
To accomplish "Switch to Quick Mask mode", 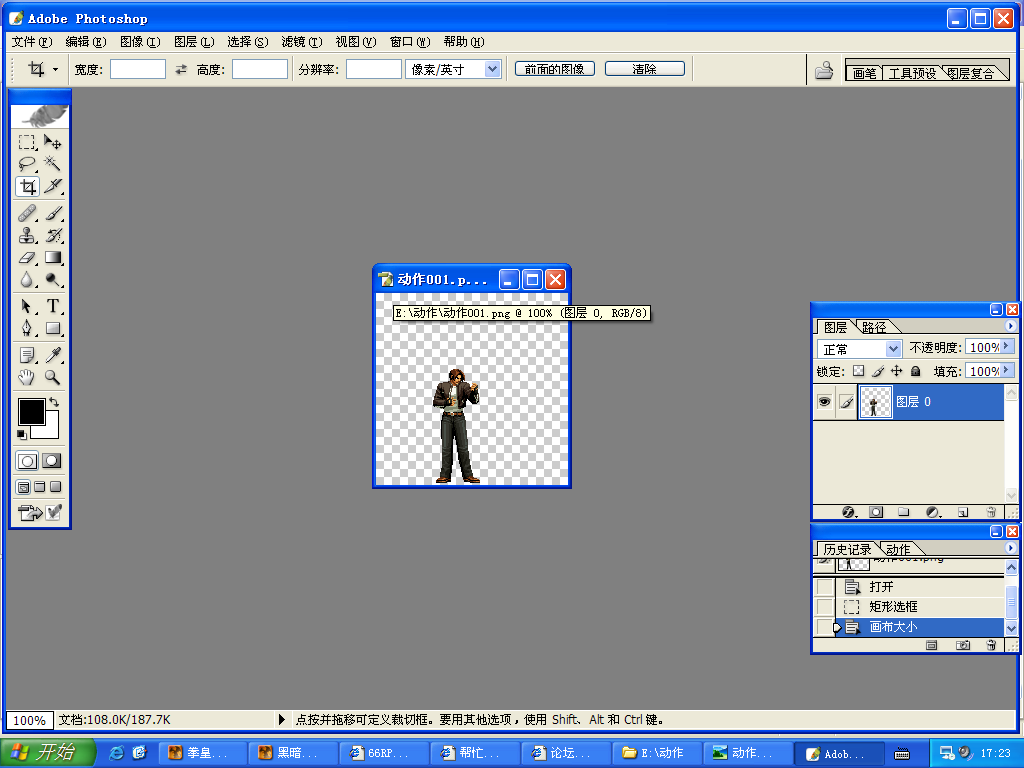I will click(52, 461).
